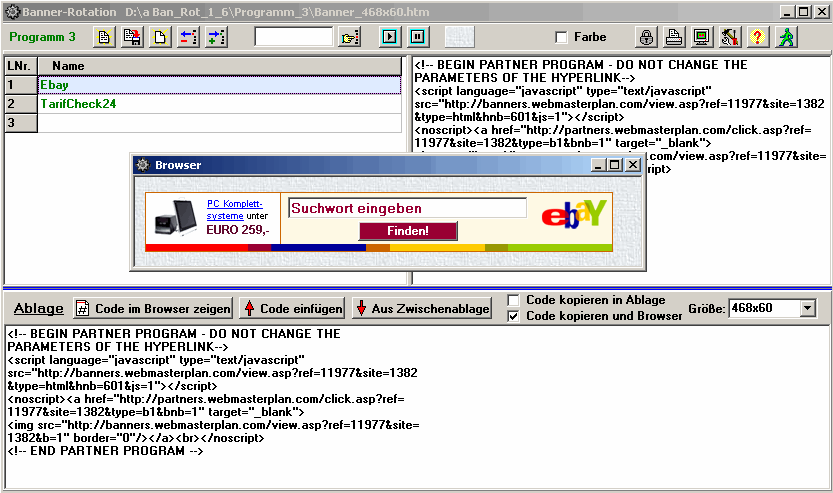Toggle the Farbe checkbox

tap(561, 37)
